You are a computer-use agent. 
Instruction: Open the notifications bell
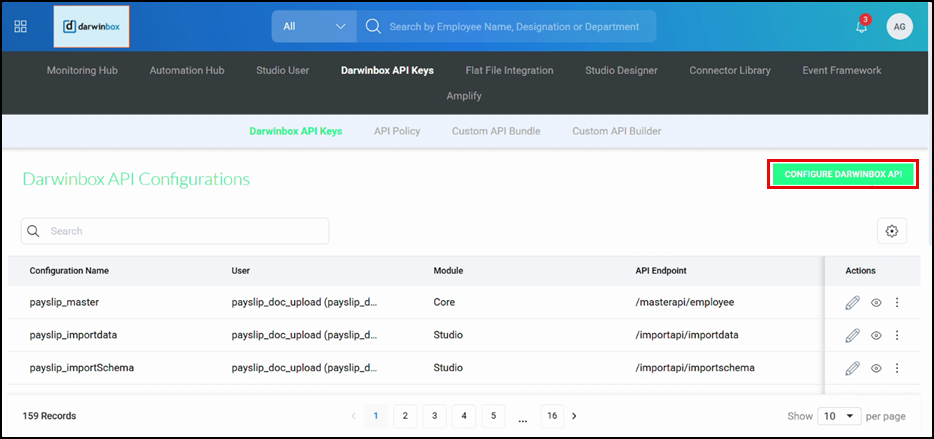[x=861, y=27]
